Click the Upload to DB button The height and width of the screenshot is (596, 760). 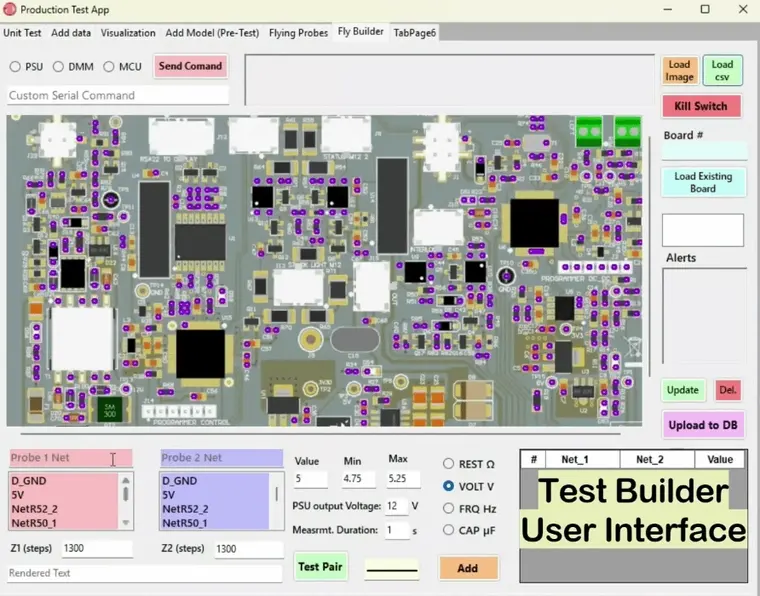703,425
